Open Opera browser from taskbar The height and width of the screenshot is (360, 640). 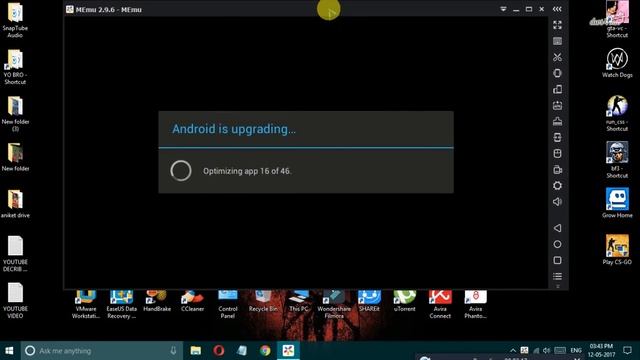pos(219,351)
